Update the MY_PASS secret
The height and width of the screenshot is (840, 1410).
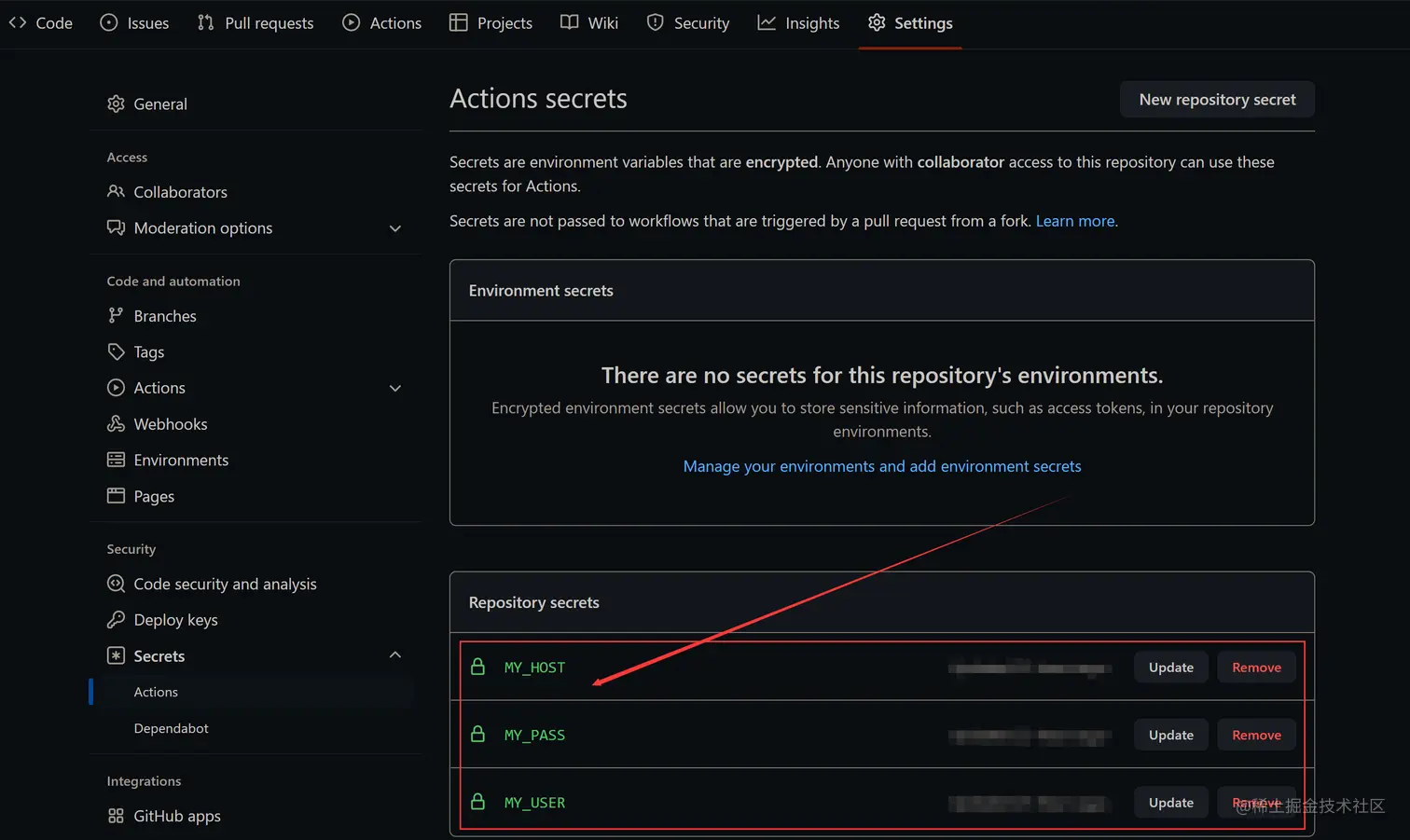pos(1170,735)
